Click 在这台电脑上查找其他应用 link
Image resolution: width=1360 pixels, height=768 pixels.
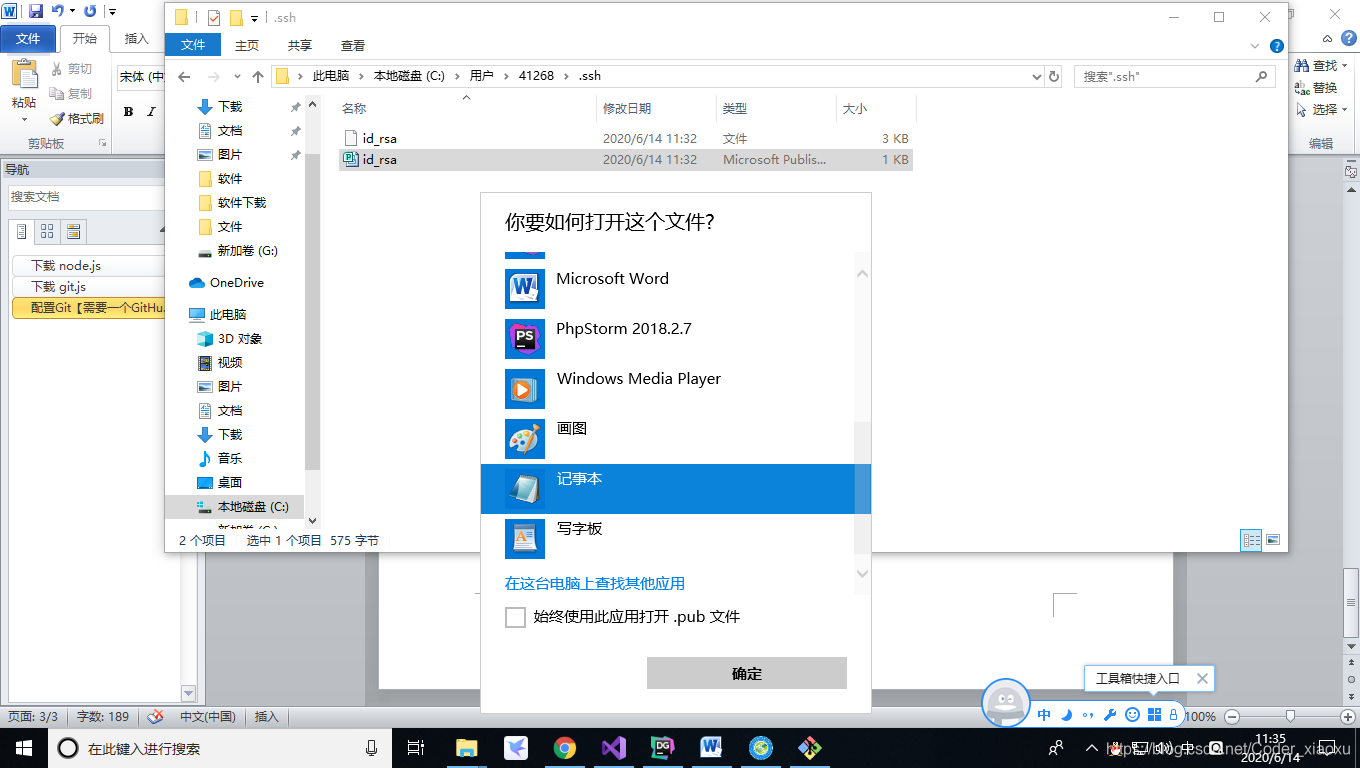coord(595,583)
